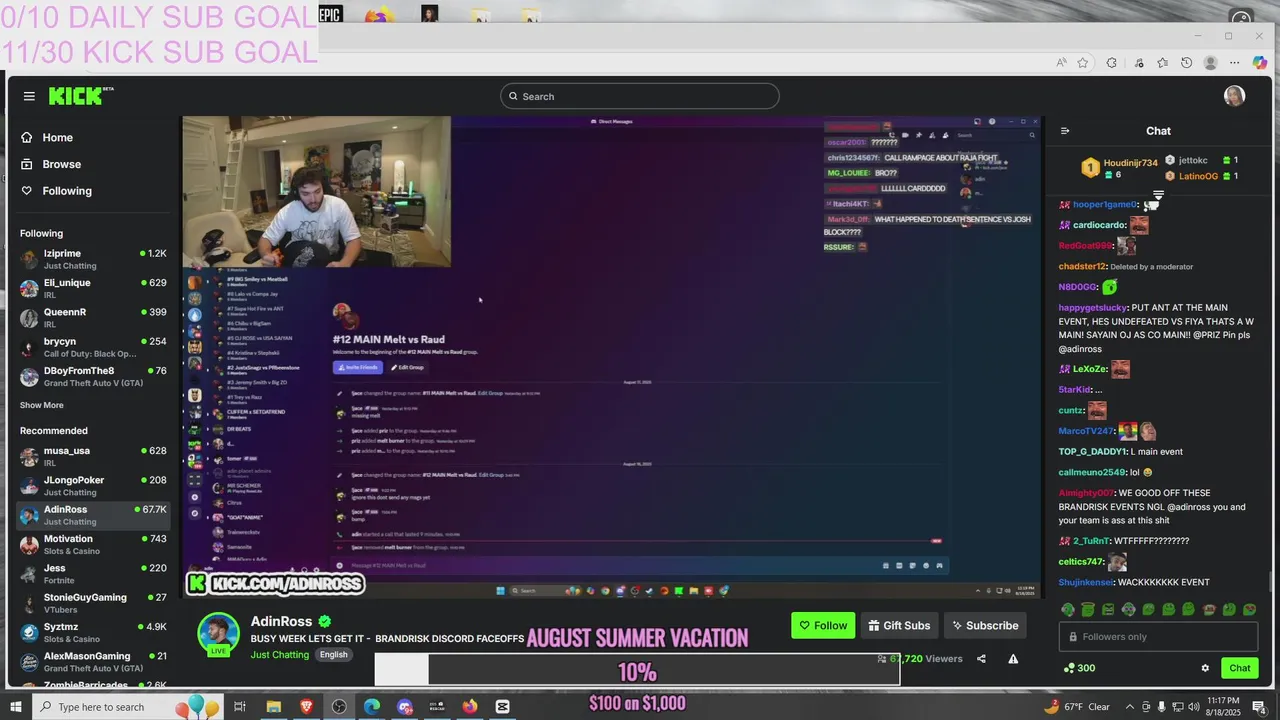Open Firefox from taskbar
The height and width of the screenshot is (720, 1280).
470,707
